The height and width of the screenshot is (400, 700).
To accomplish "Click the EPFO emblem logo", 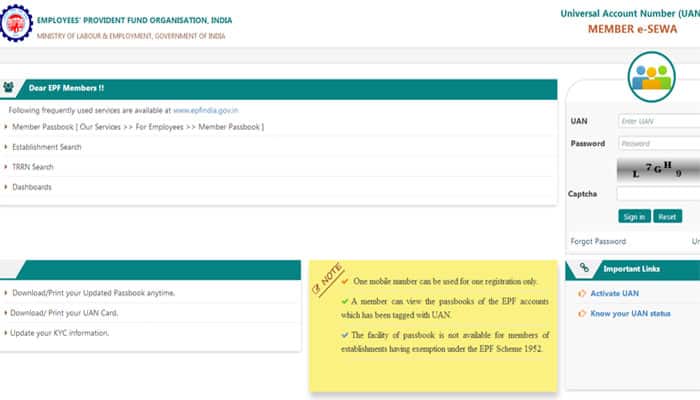I will click(16, 23).
